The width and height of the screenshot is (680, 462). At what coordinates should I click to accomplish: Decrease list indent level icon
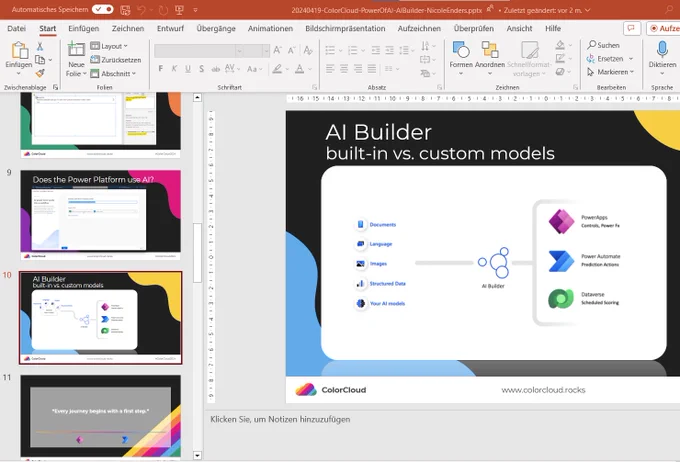pos(376,50)
